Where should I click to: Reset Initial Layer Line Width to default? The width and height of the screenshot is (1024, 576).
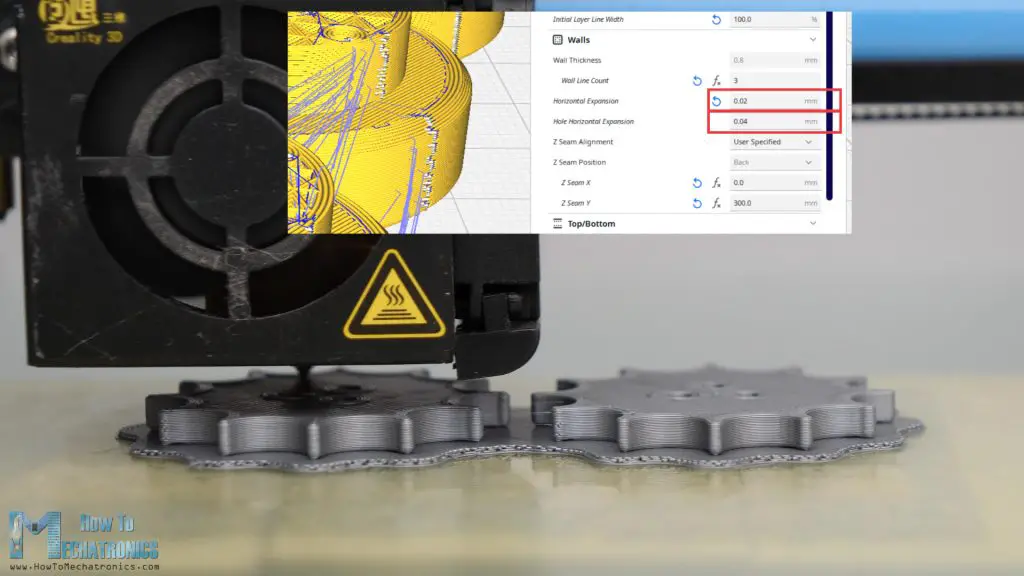click(x=714, y=18)
